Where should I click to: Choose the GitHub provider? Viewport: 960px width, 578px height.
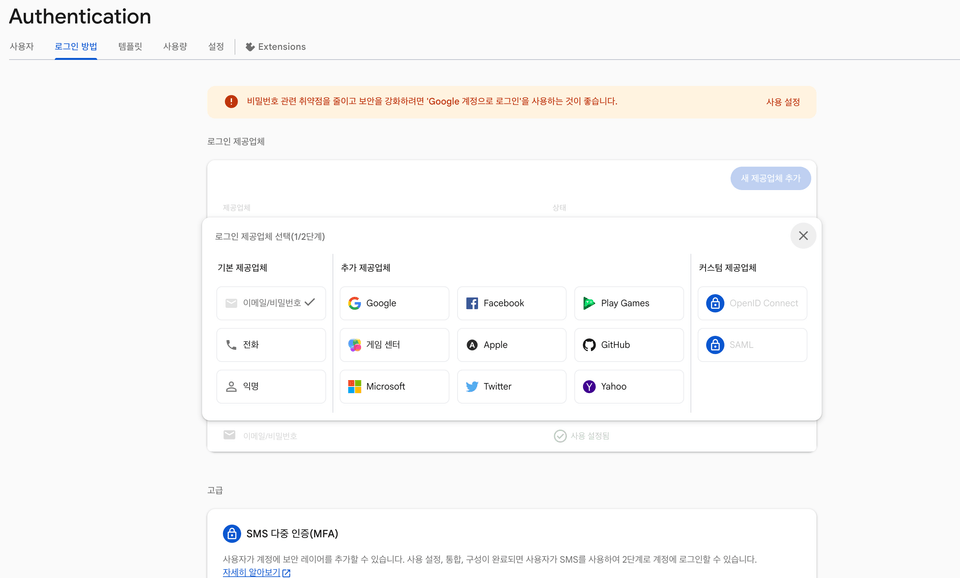(629, 345)
